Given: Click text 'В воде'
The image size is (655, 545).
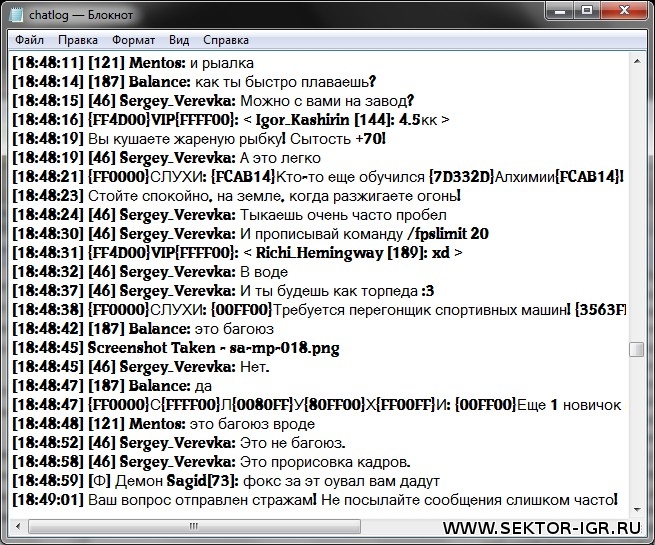Looking at the screenshot, I should coord(264,272).
